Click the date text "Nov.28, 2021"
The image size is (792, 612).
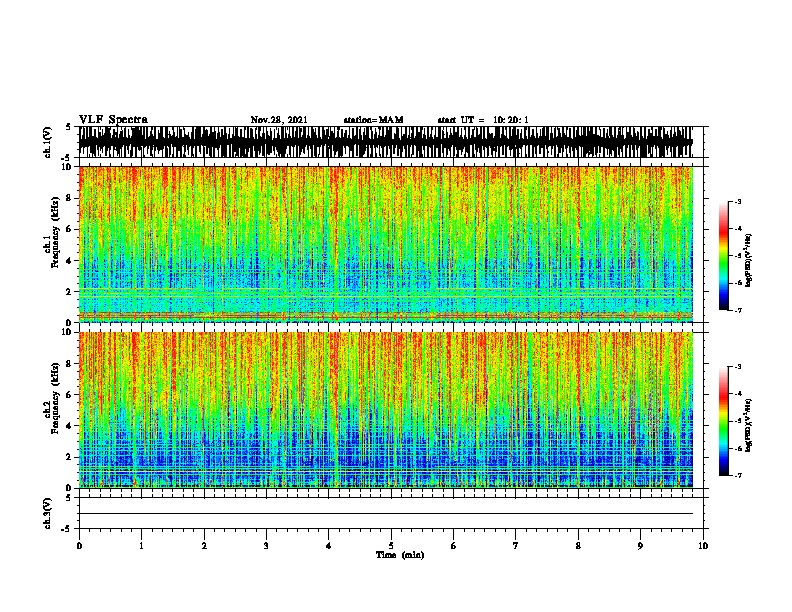[279, 120]
